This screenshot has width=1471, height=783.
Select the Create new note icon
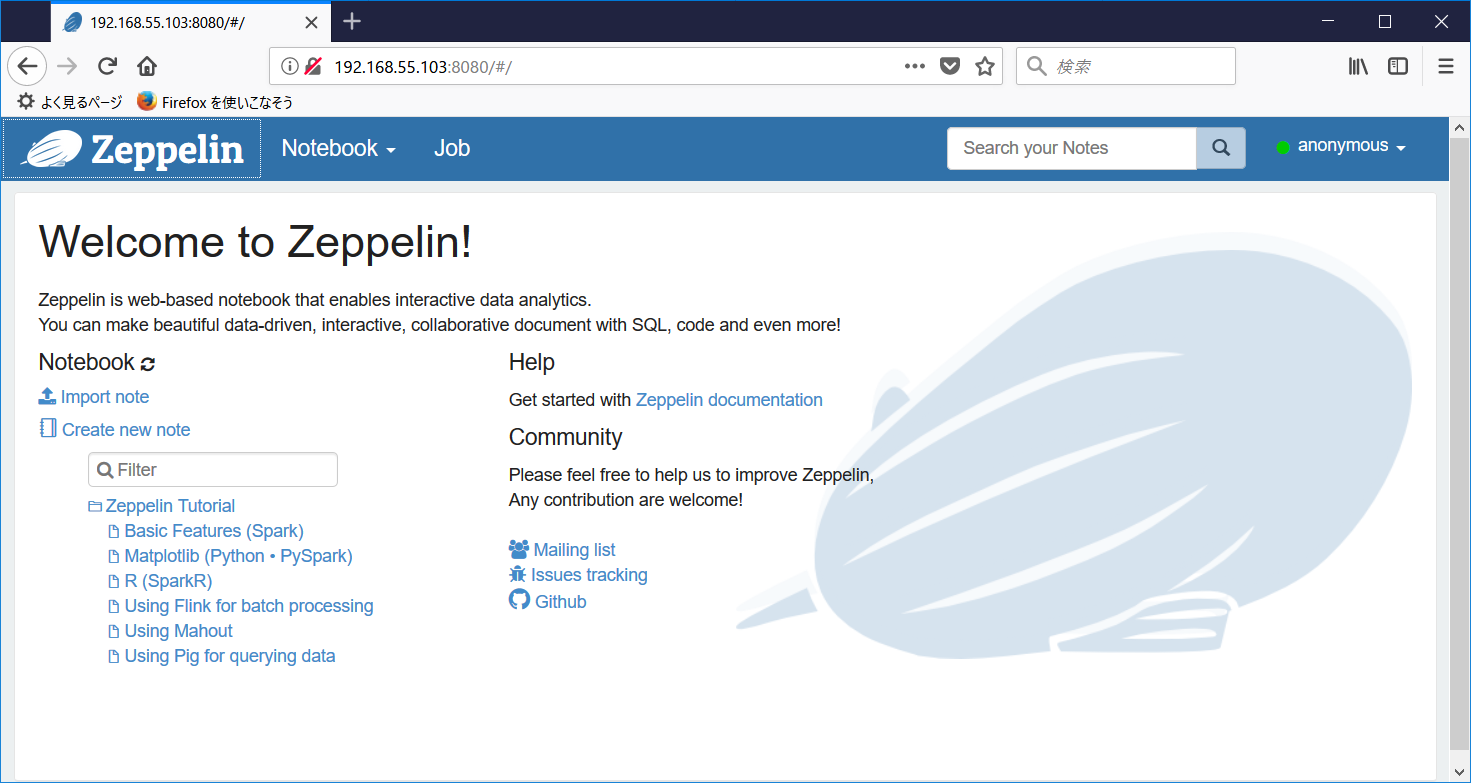click(x=47, y=428)
